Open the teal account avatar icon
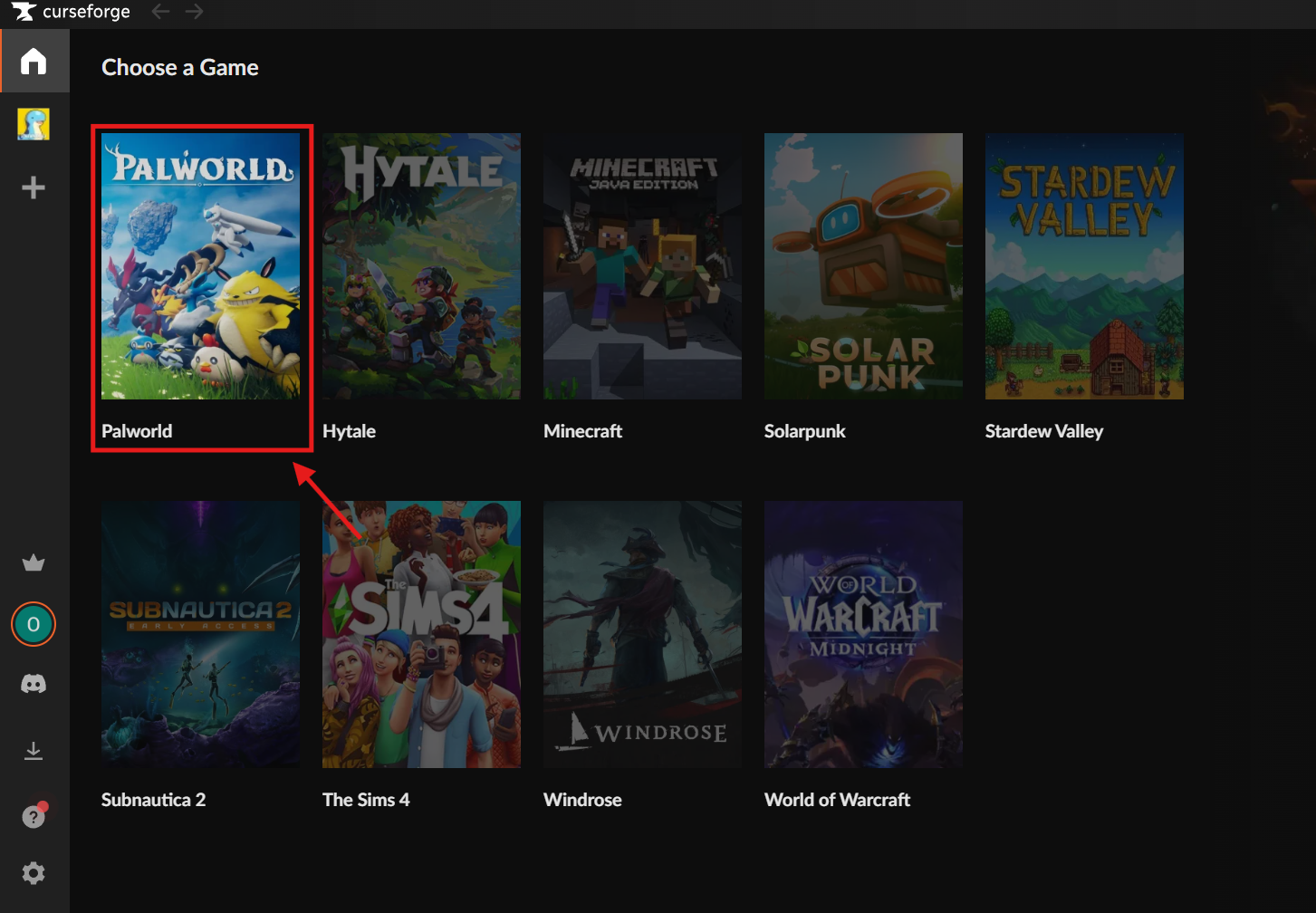The height and width of the screenshot is (913, 1316). tap(34, 624)
